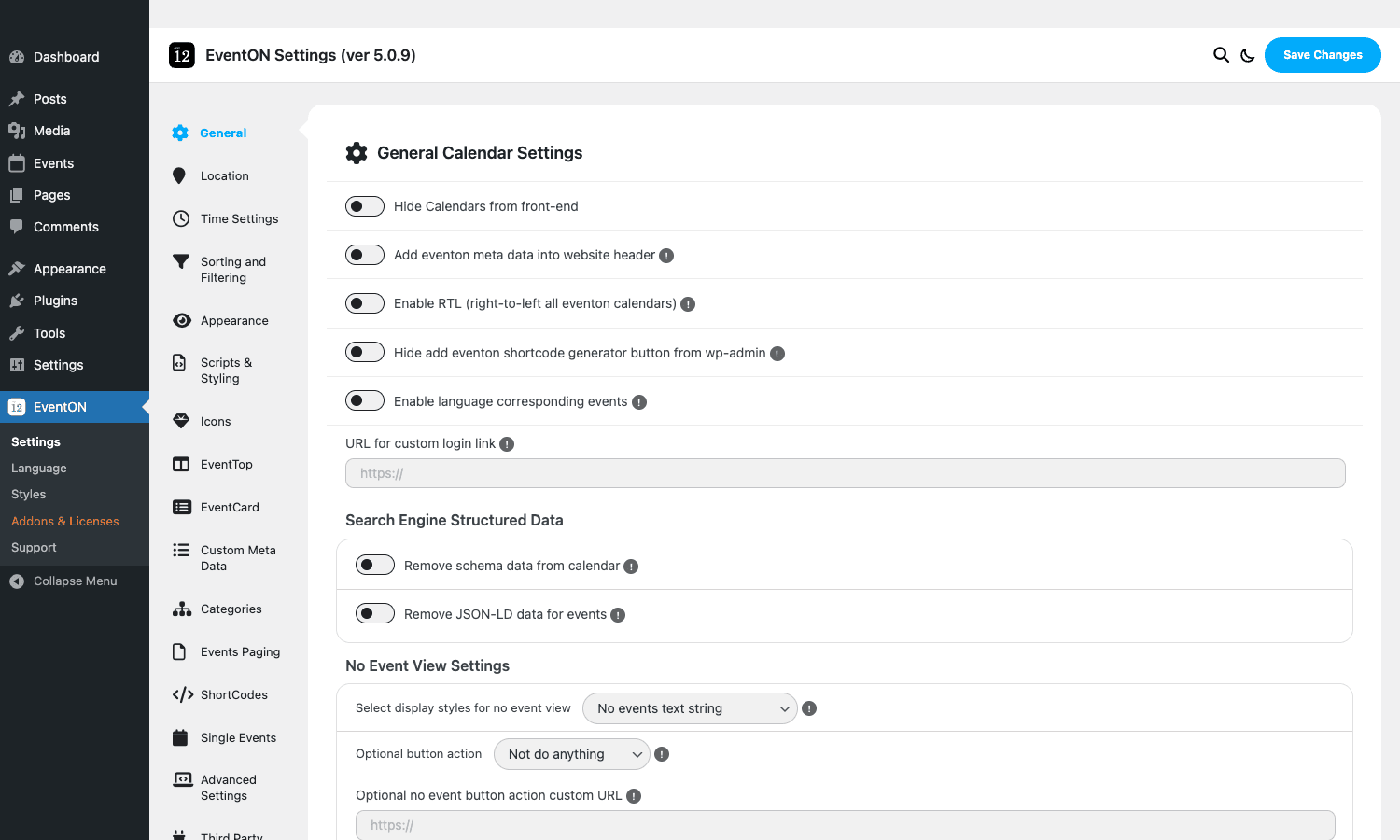Open the EventON menu in WordPress sidebar
This screenshot has height=840, width=1400.
(75, 407)
